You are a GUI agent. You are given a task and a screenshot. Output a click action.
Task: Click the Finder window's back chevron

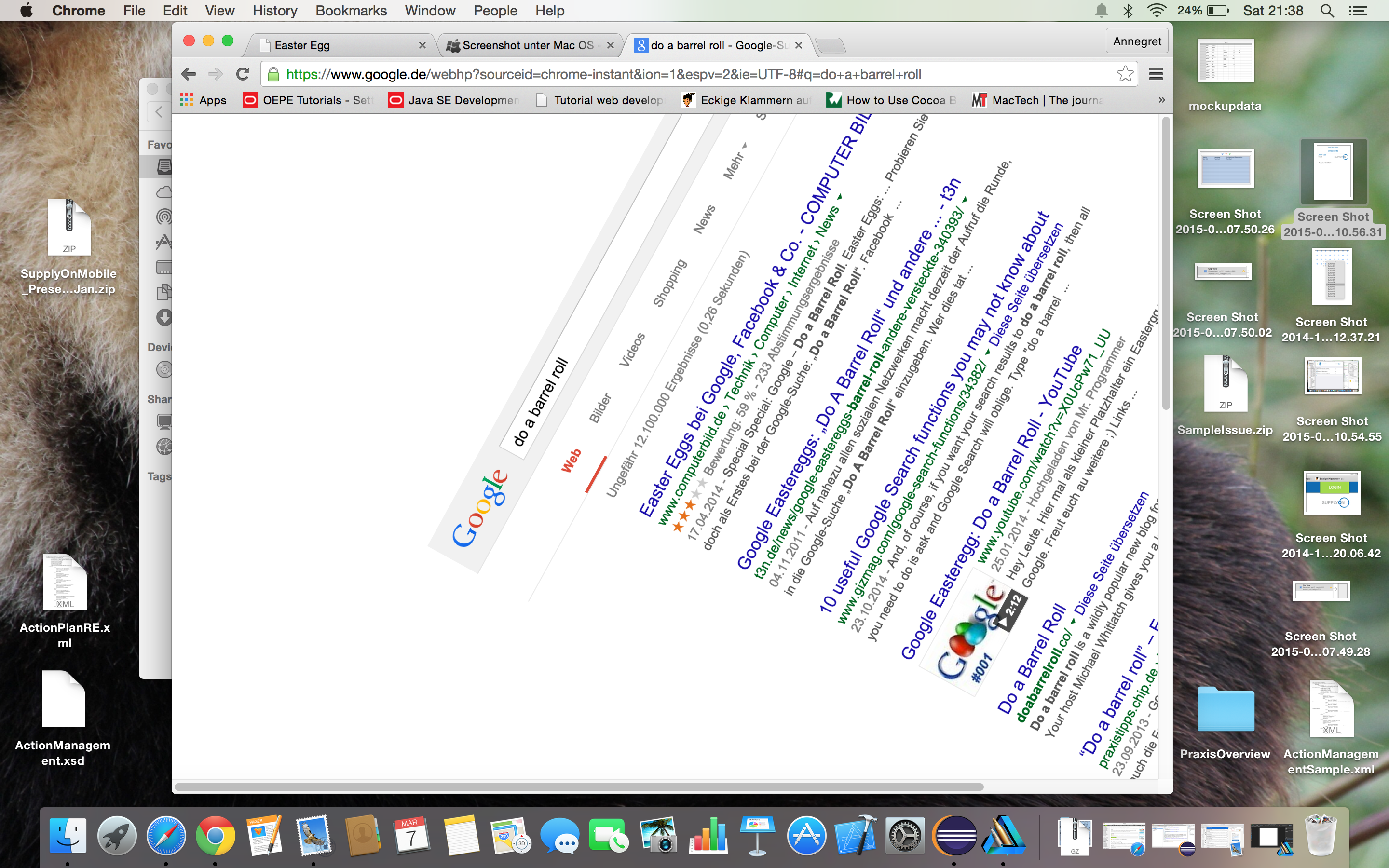[x=159, y=111]
